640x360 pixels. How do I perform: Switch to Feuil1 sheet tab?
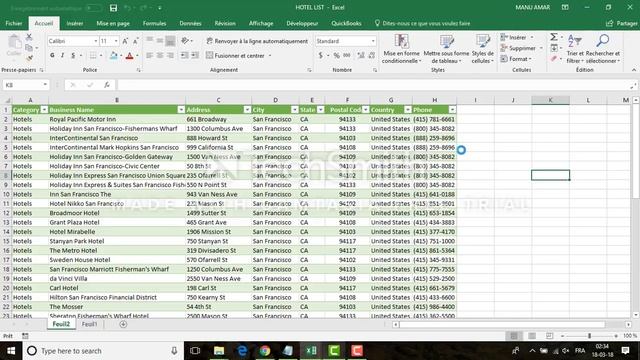tap(89, 324)
